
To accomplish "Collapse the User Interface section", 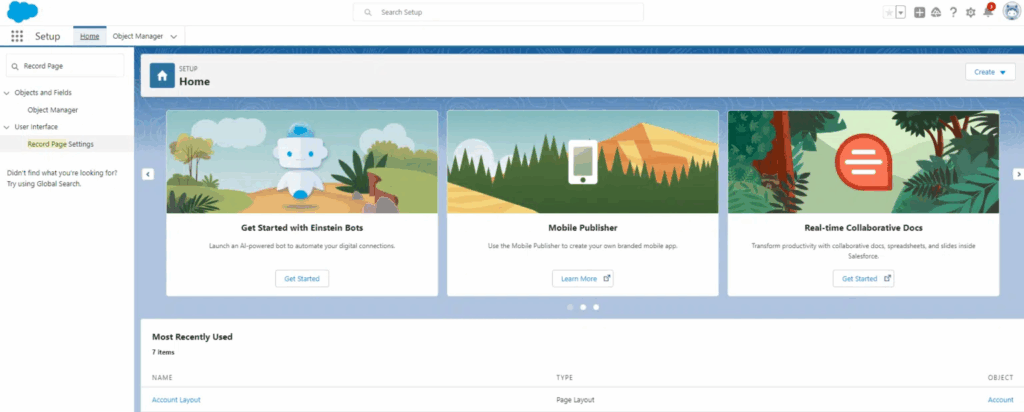I will pos(7,127).
